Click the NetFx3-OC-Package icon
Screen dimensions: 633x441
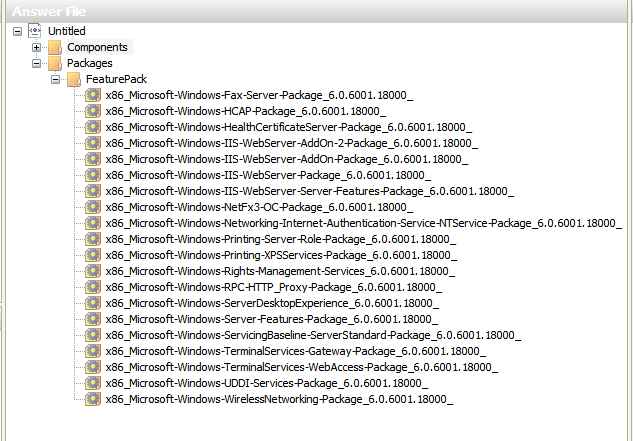coord(93,207)
